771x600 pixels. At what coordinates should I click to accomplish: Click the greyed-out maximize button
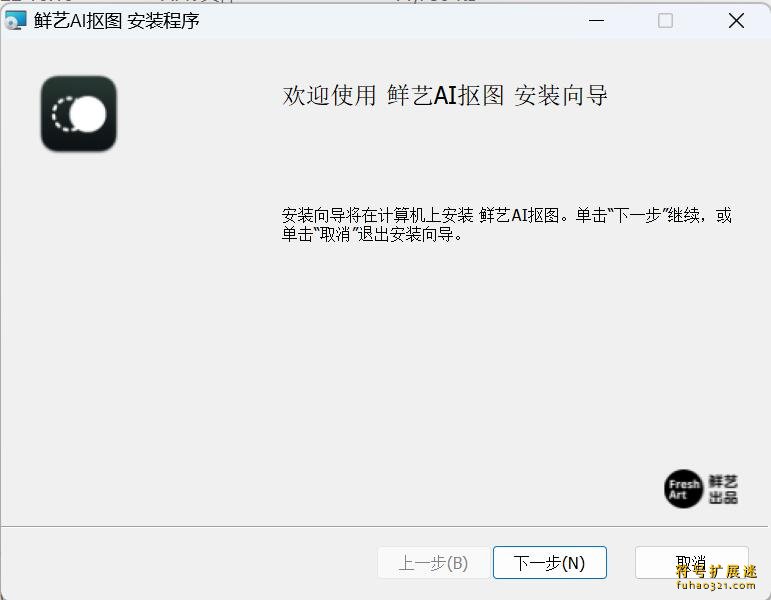(x=665, y=20)
